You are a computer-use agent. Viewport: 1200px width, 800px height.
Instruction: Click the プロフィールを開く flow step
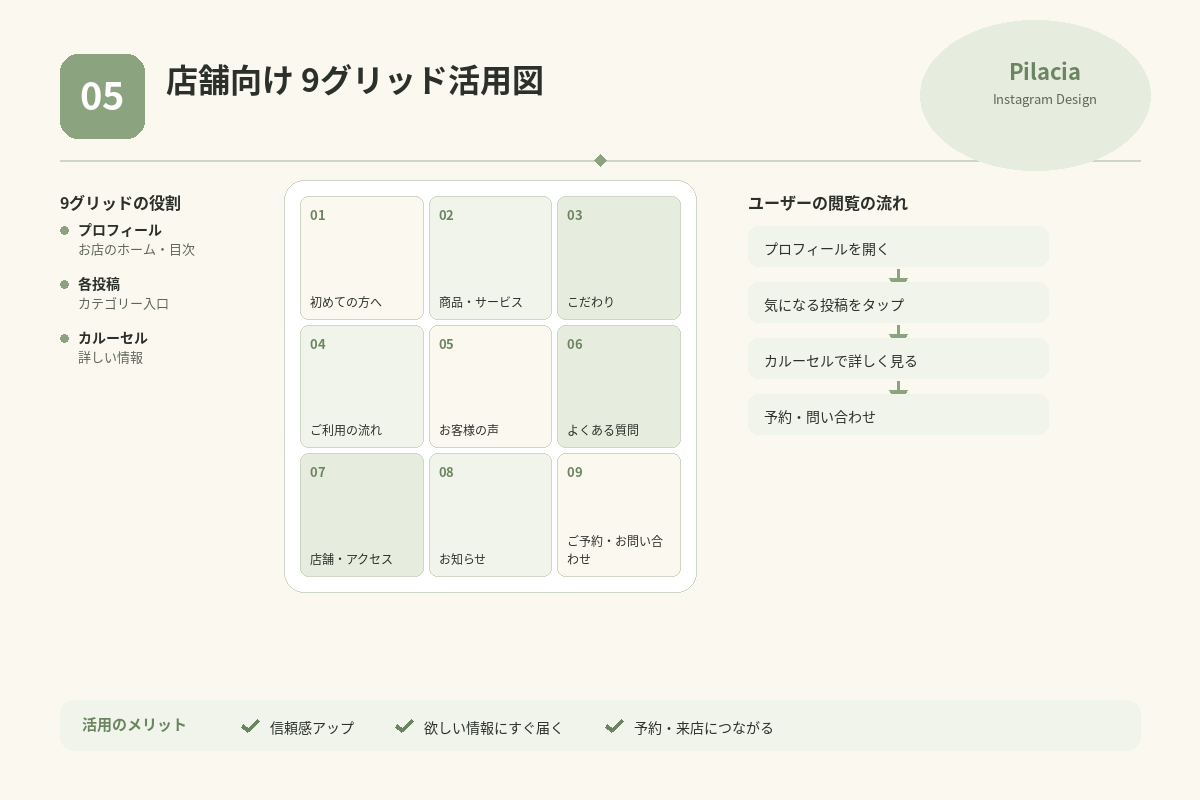[x=898, y=247]
